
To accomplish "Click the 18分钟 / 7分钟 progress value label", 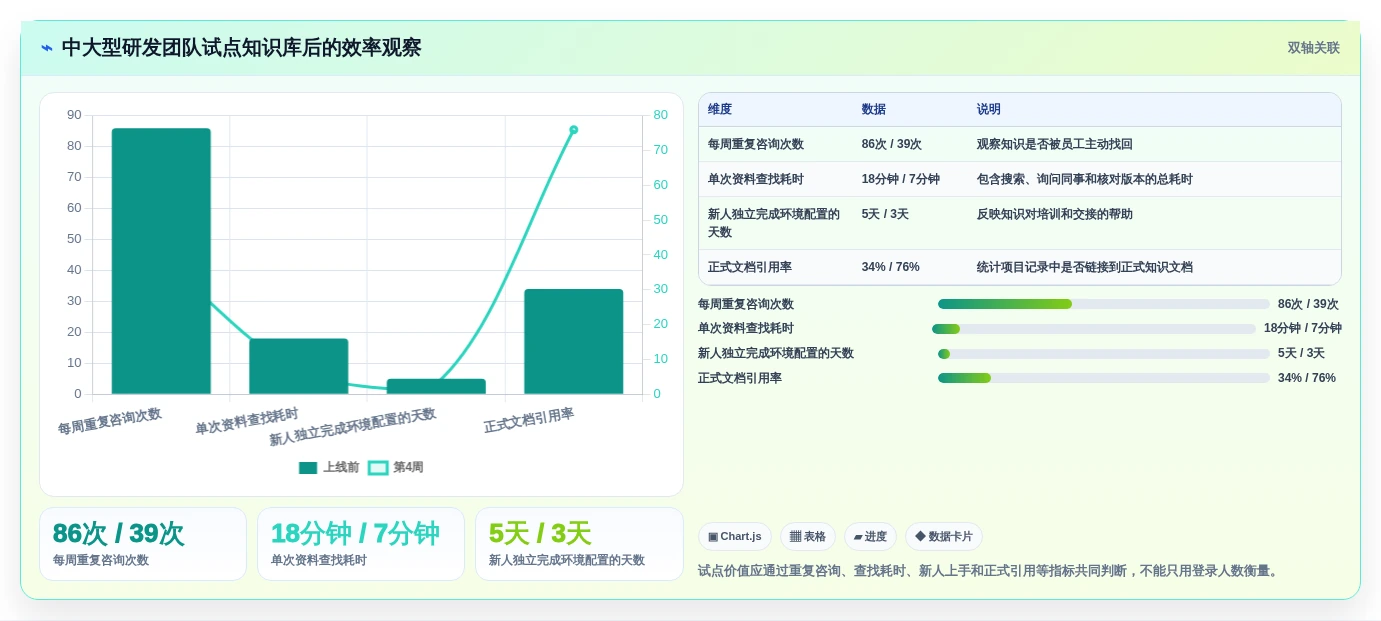I will coord(1303,328).
